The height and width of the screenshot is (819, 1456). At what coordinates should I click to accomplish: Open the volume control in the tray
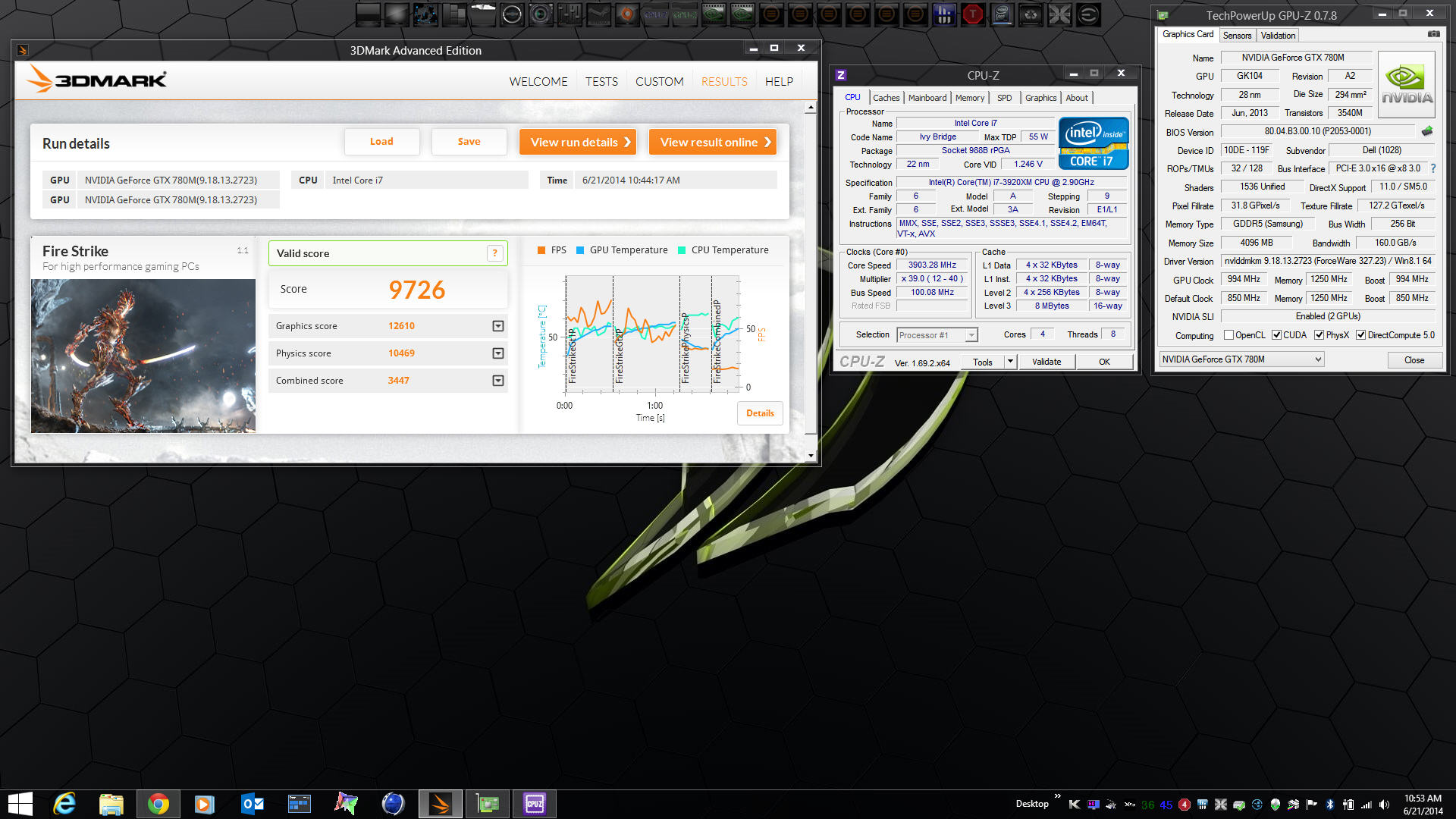[x=1385, y=805]
